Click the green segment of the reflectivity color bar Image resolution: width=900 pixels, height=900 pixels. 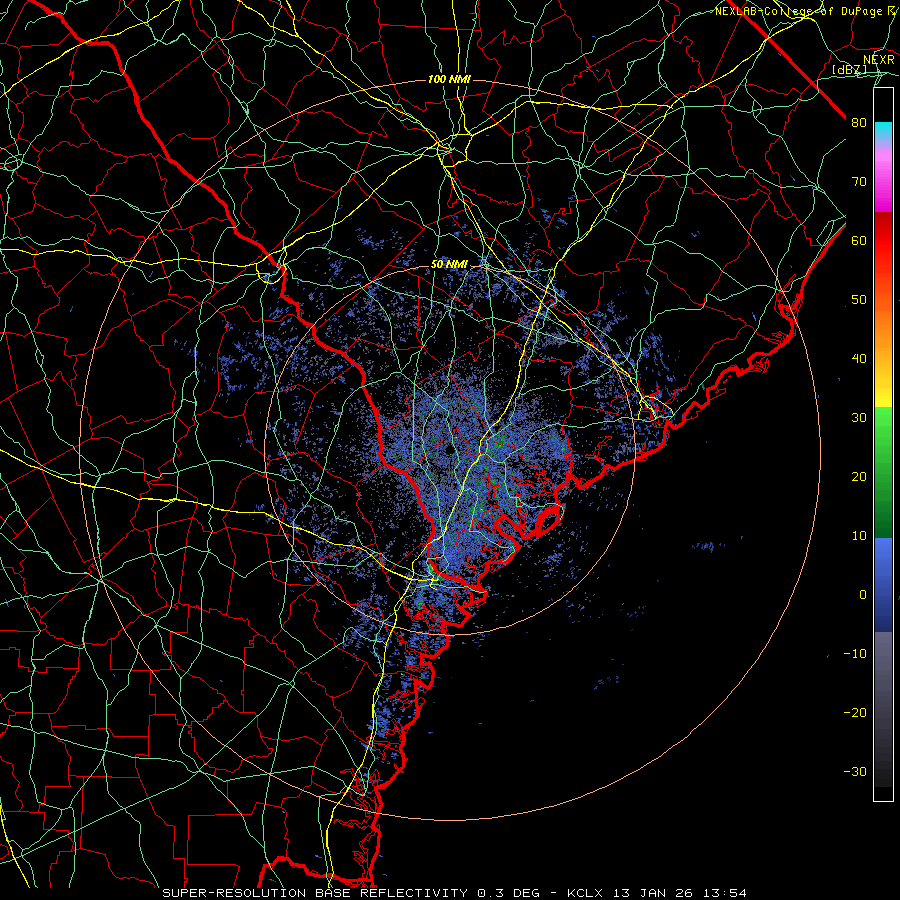(883, 472)
